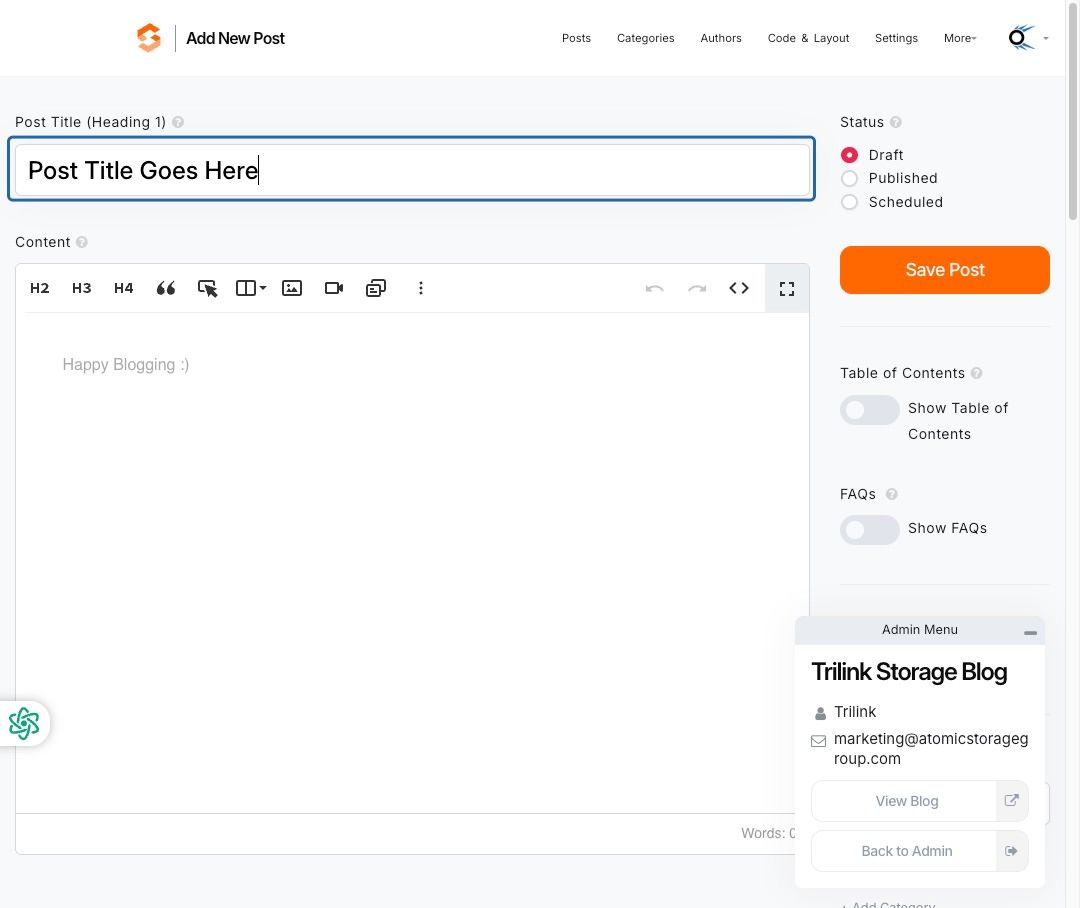
Task: Enable the Show Table of Contents toggle
Action: [x=869, y=410]
